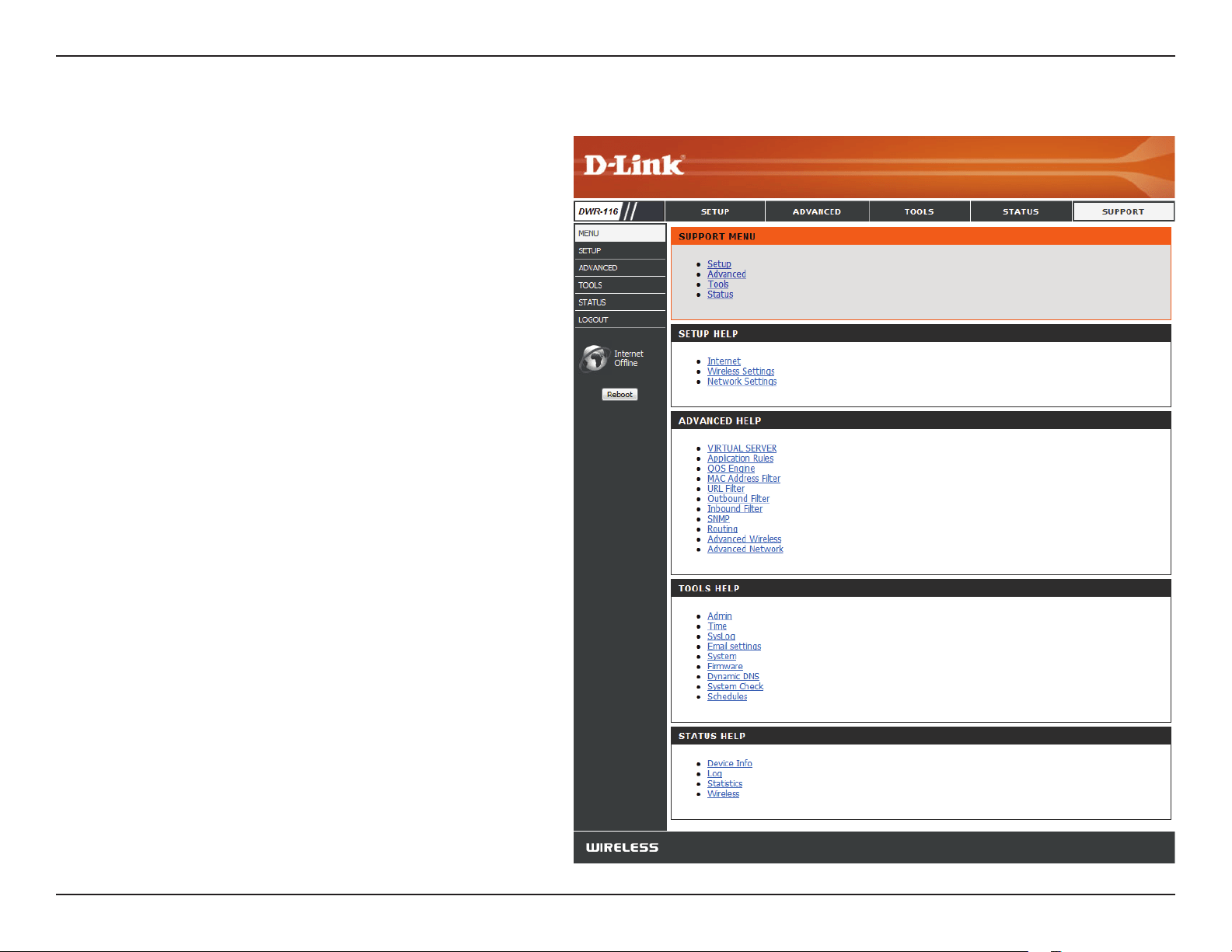
Task: Click the ADVANCED HELP section header
Action: (920, 420)
